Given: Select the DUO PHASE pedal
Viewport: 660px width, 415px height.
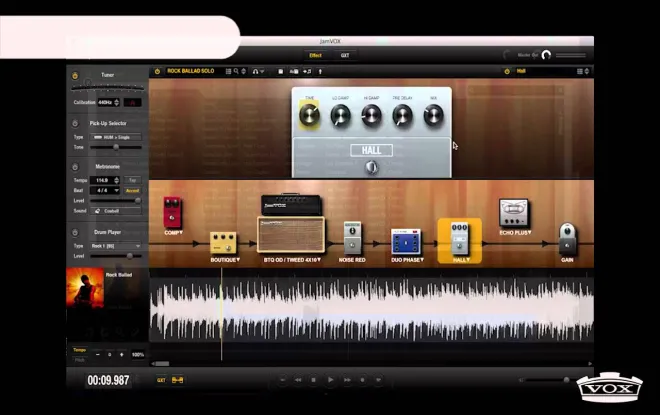Looking at the screenshot, I should pos(406,242).
